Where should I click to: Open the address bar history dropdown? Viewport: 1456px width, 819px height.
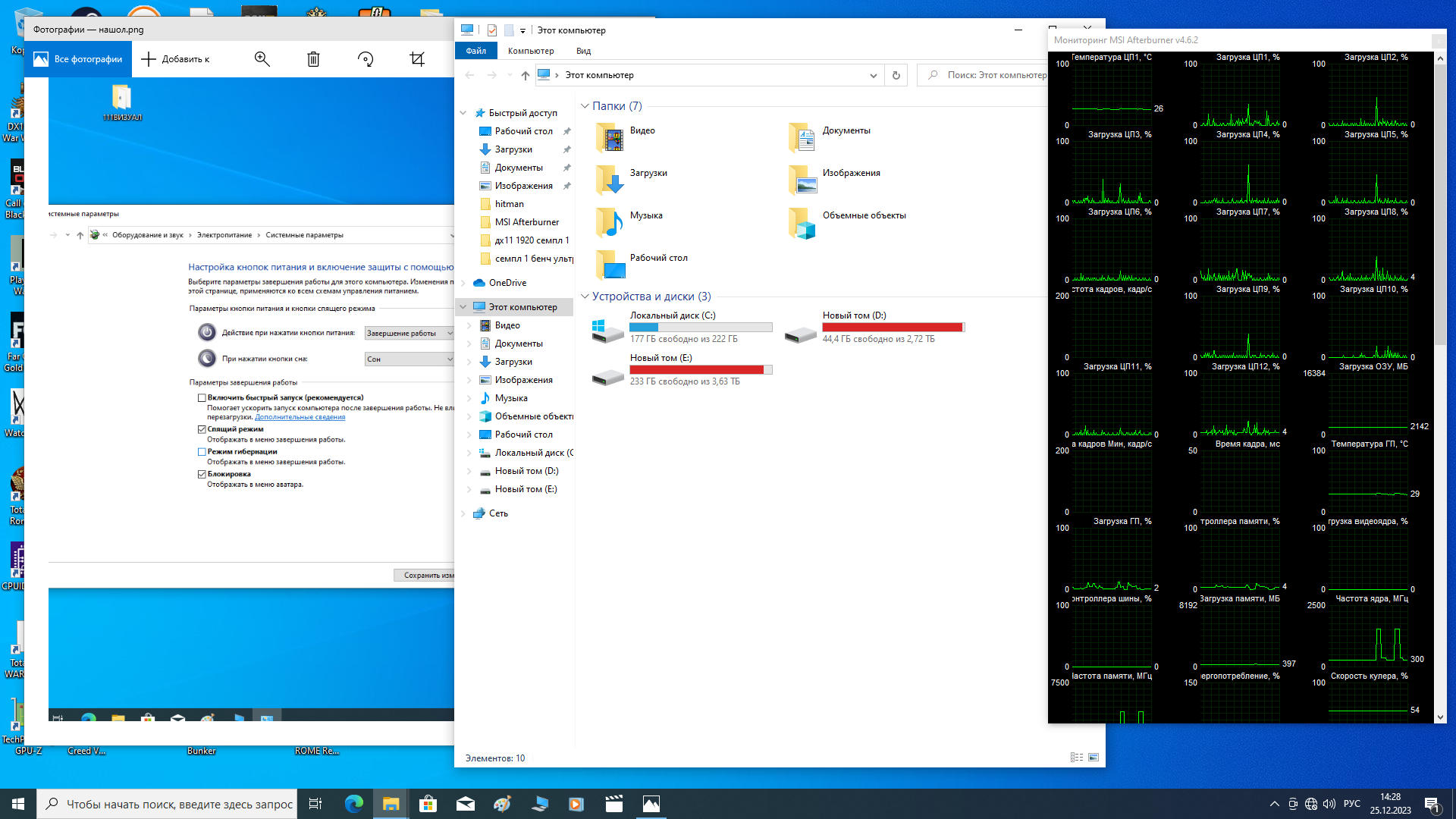[x=873, y=75]
